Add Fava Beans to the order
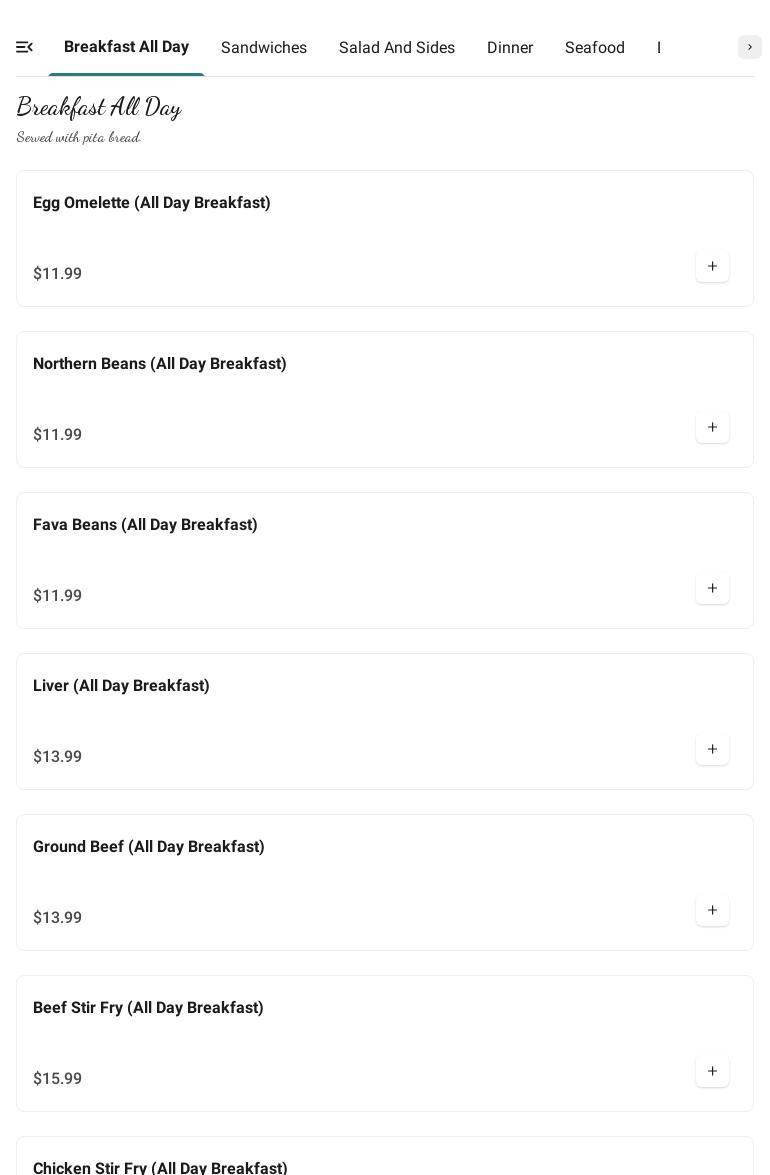The height and width of the screenshot is (1175, 770). click(x=712, y=589)
